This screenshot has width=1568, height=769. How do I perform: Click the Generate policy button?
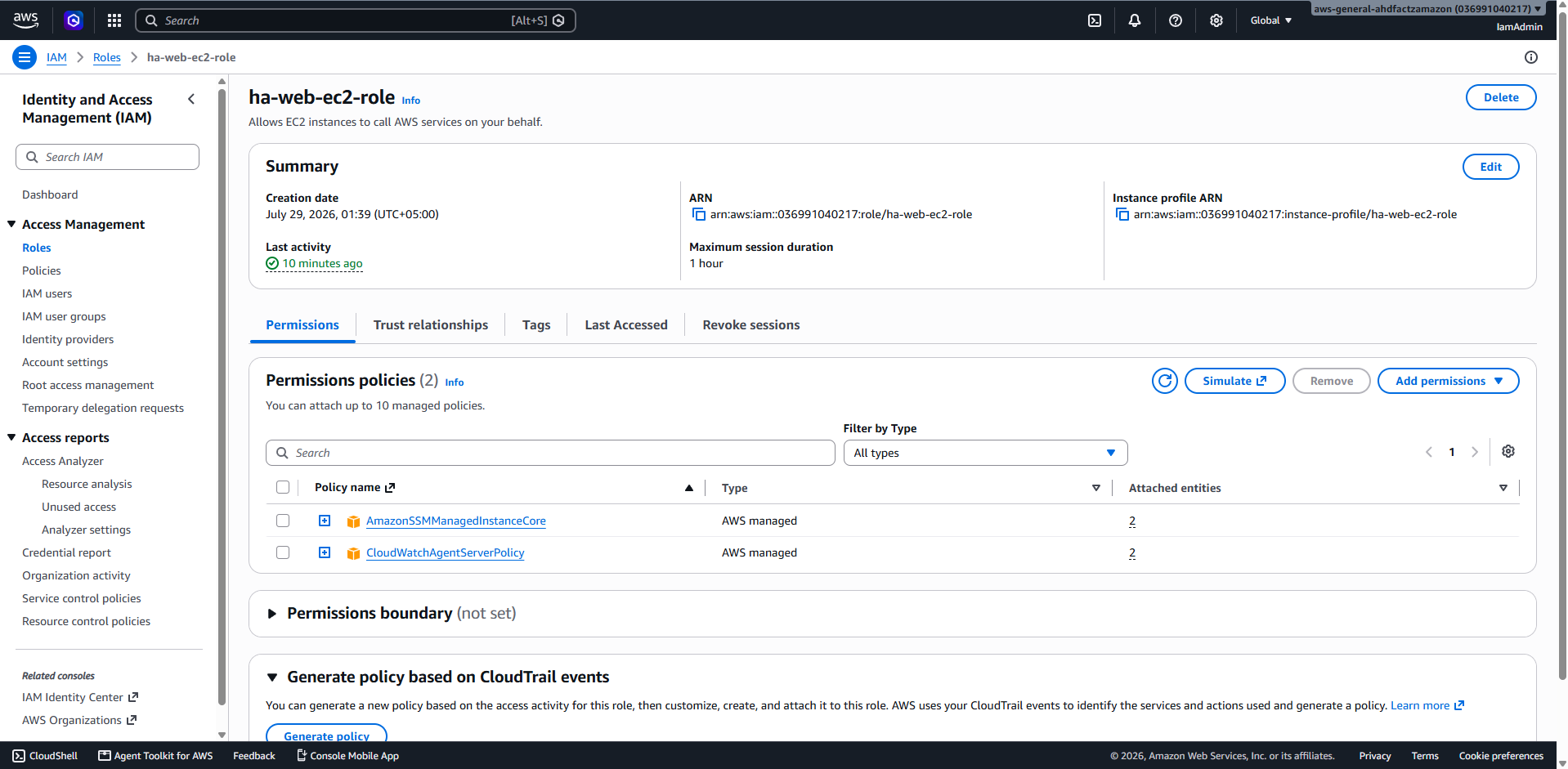point(326,733)
